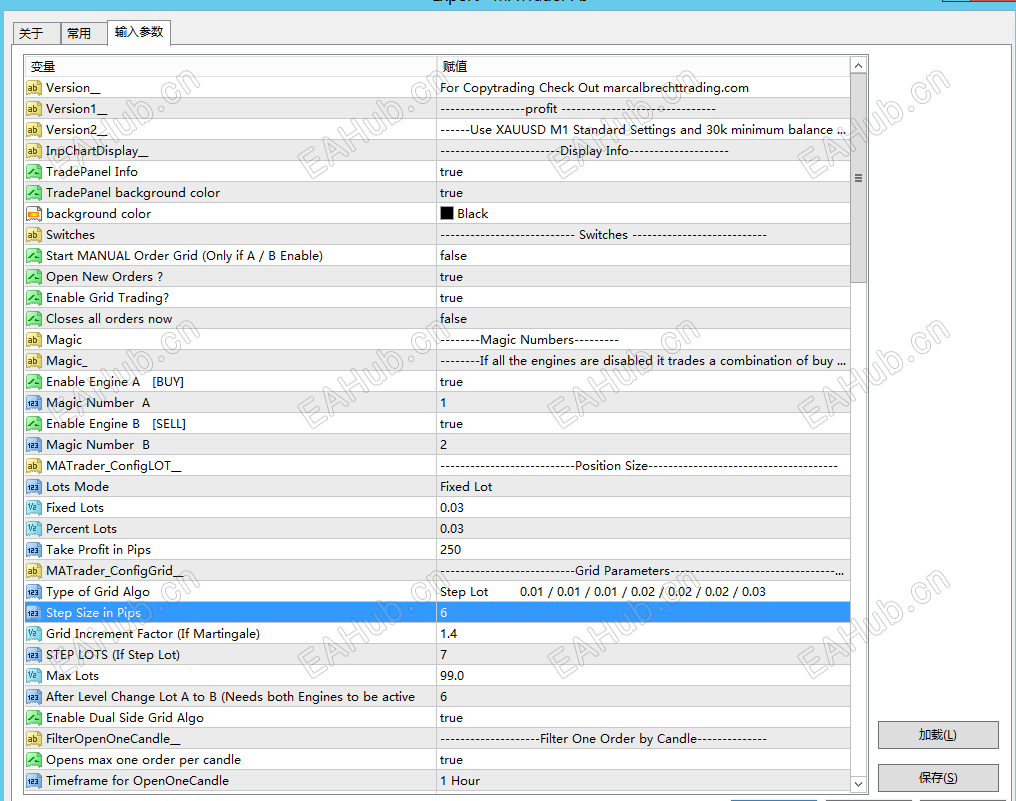Click the 加载(L) button
The width and height of the screenshot is (1016, 801).
click(938, 735)
